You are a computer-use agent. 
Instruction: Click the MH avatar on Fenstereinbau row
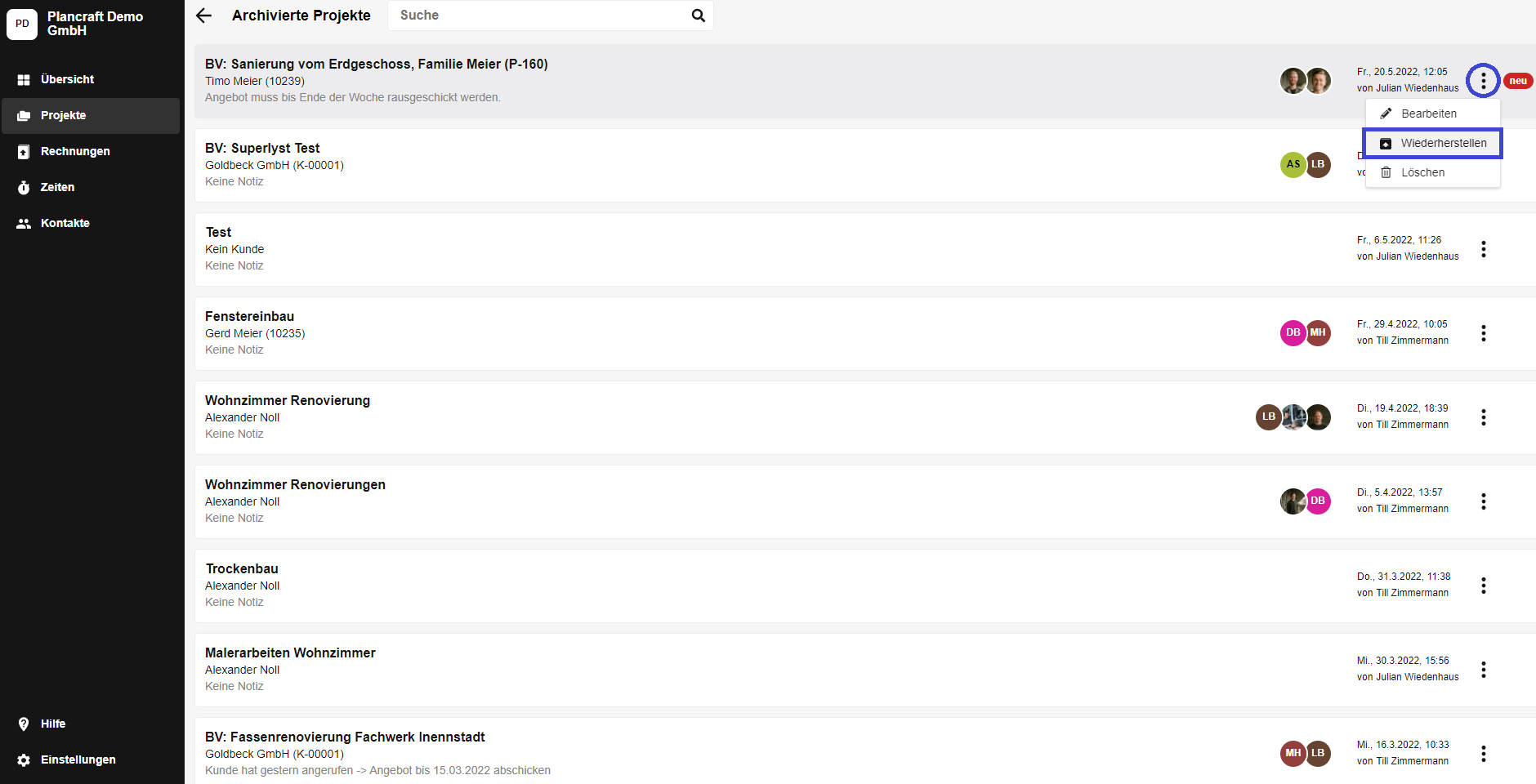[1318, 333]
